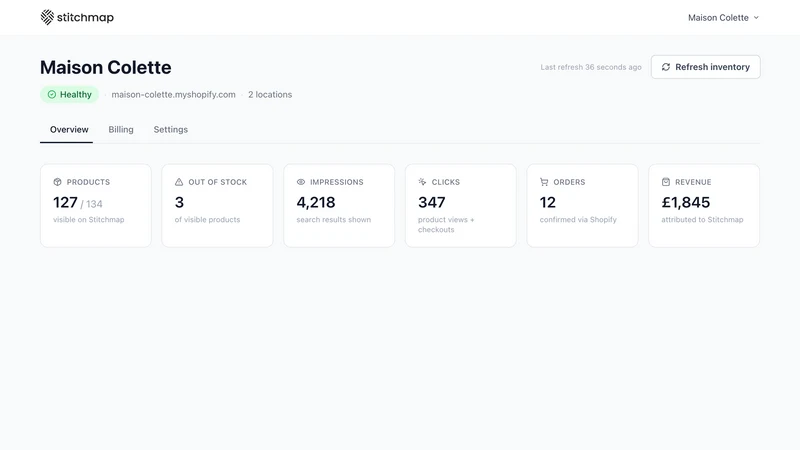Image resolution: width=800 pixels, height=450 pixels.
Task: Click the Orders shopping cart icon
Action: 544,182
